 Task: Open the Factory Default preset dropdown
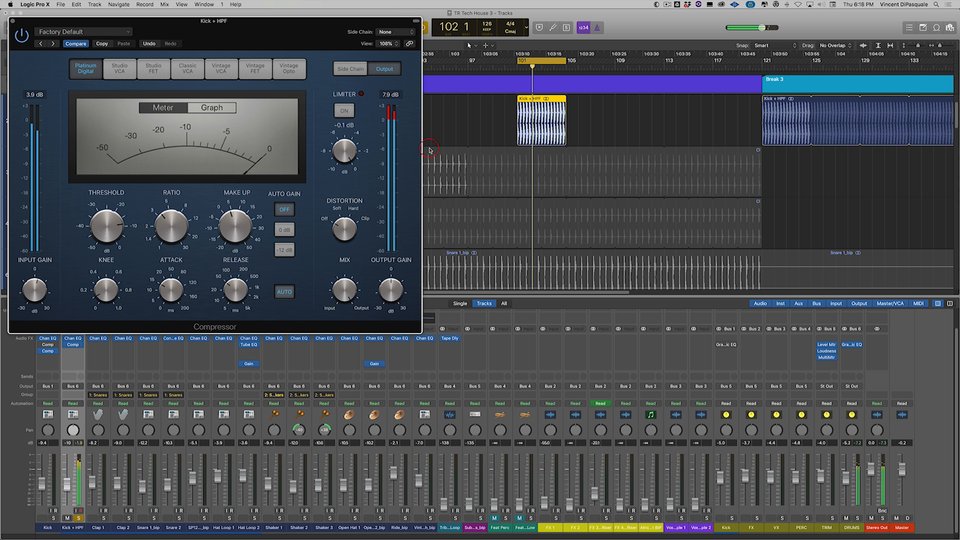[x=83, y=32]
